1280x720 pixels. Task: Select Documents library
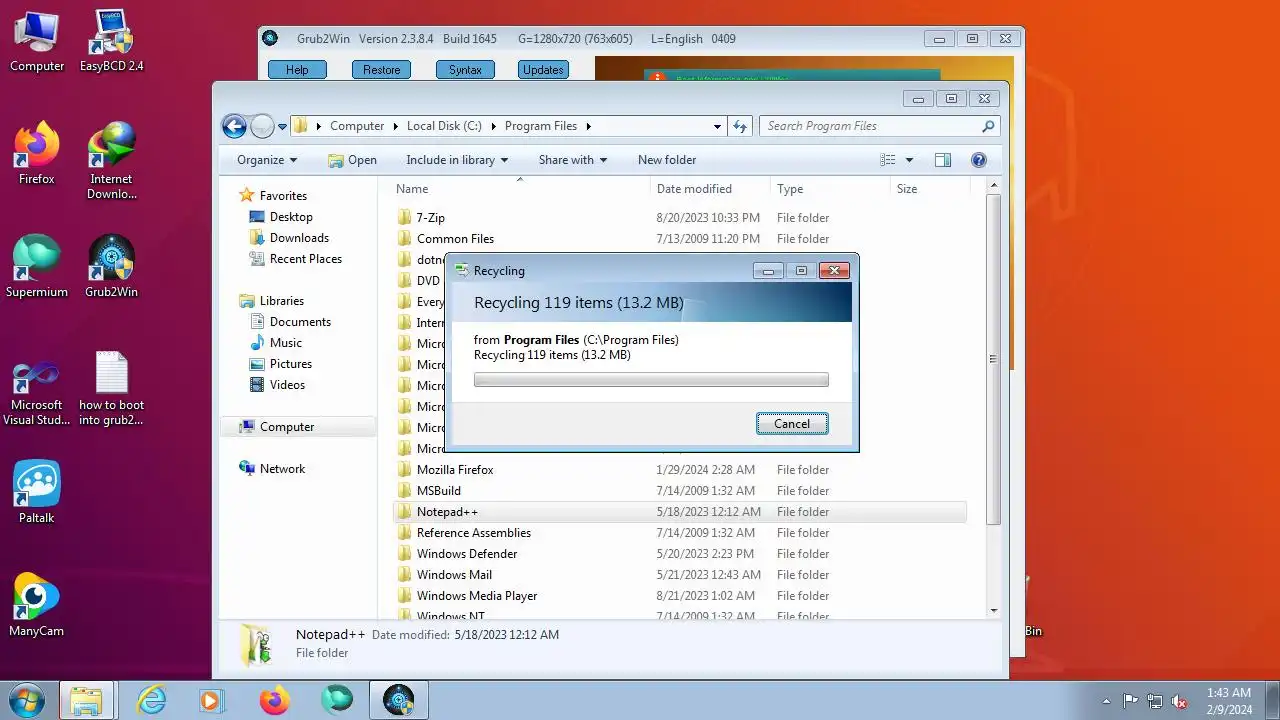(x=300, y=322)
